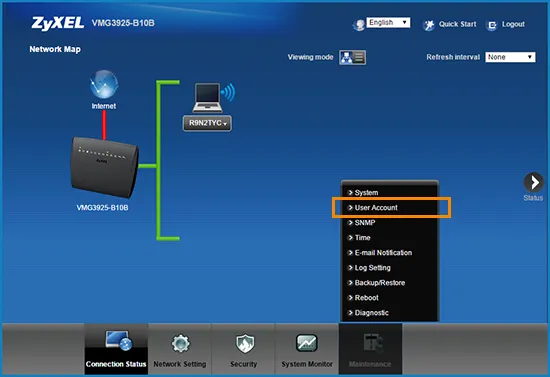Click the Connection Status tab label

coord(116,364)
